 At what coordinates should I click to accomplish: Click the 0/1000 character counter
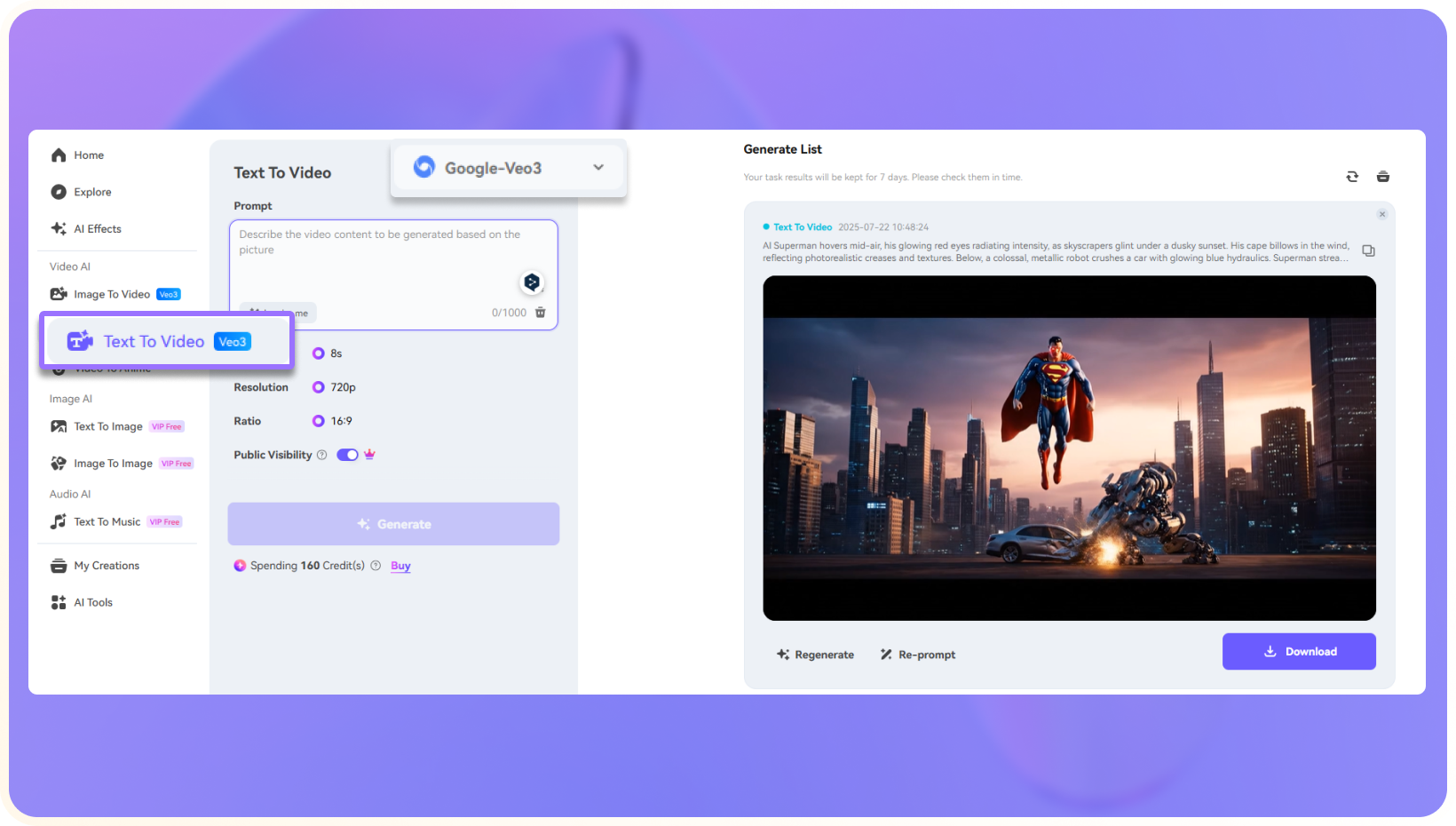[x=509, y=313]
